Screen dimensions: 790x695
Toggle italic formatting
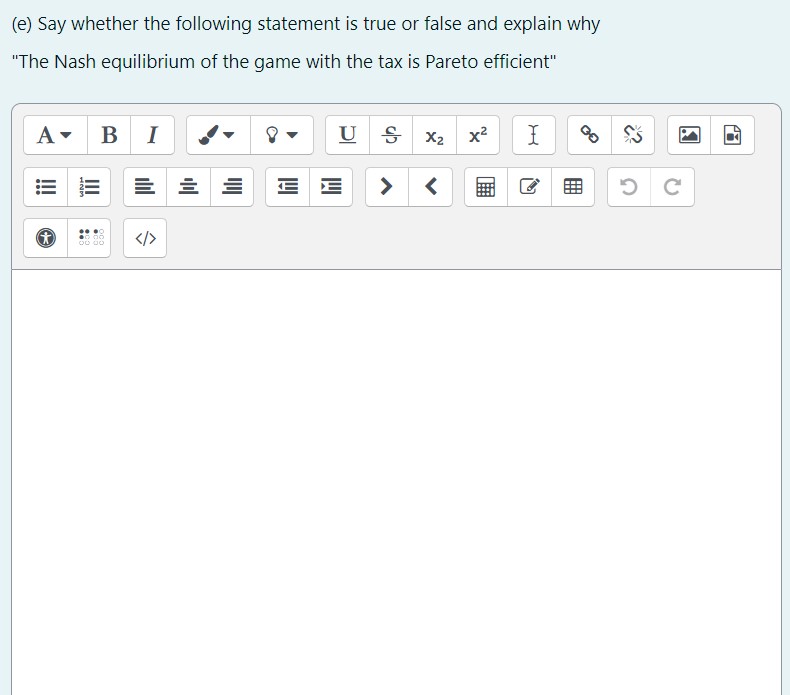(x=152, y=135)
